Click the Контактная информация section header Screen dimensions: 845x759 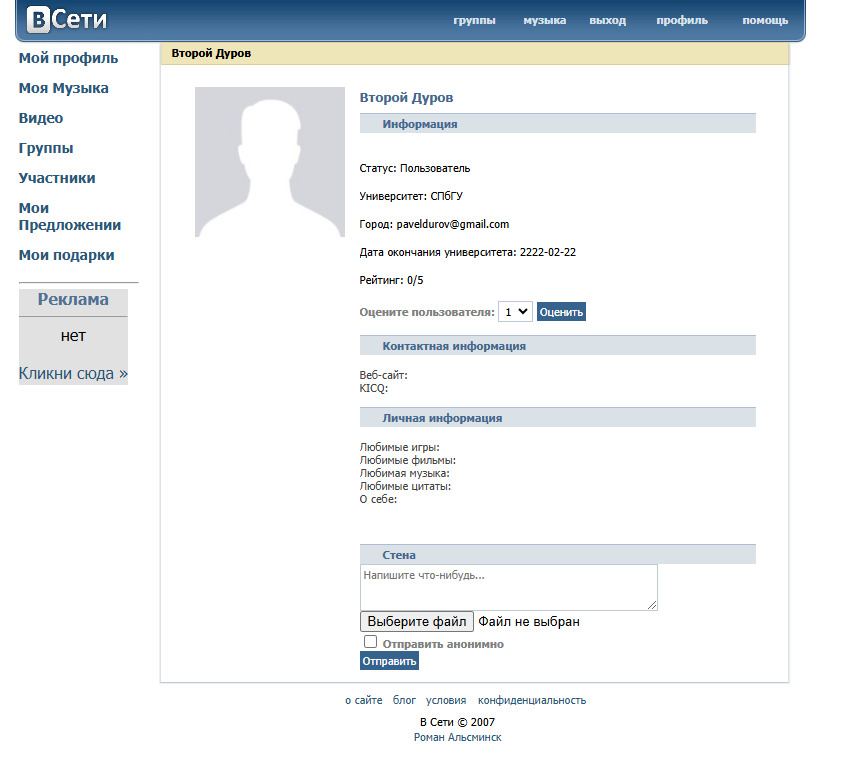558,346
